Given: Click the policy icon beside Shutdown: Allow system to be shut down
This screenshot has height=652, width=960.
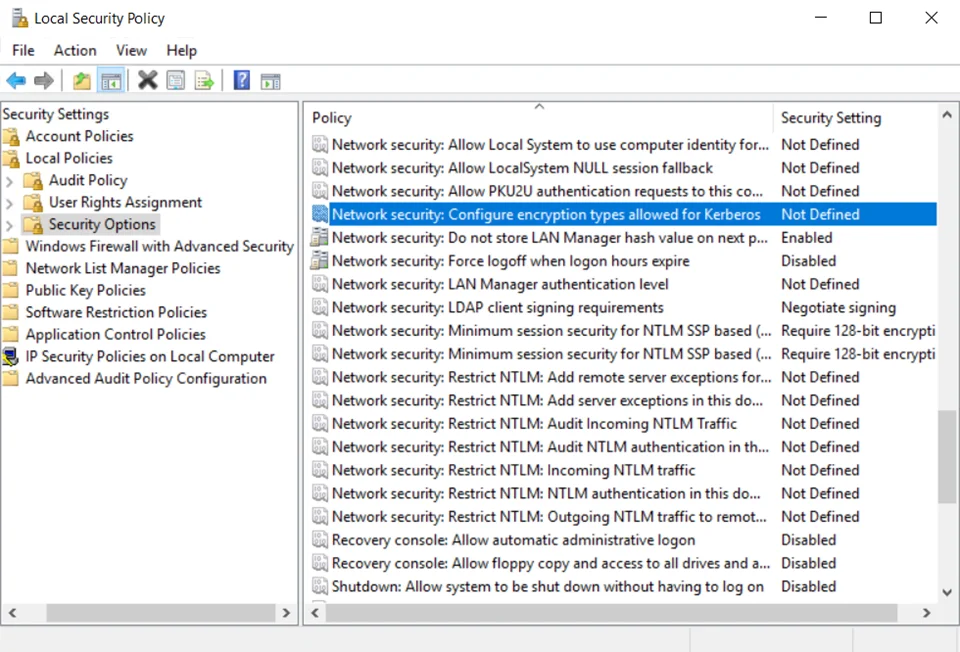Looking at the screenshot, I should [x=320, y=586].
